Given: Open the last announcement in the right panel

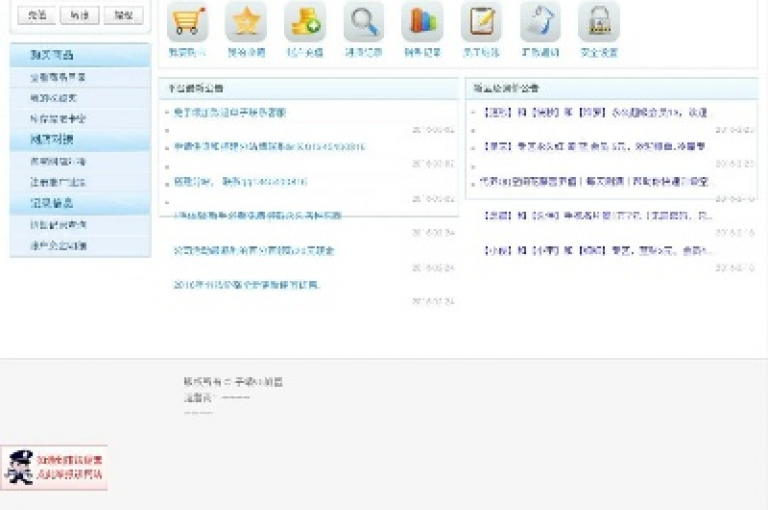Looking at the screenshot, I should [x=598, y=250].
